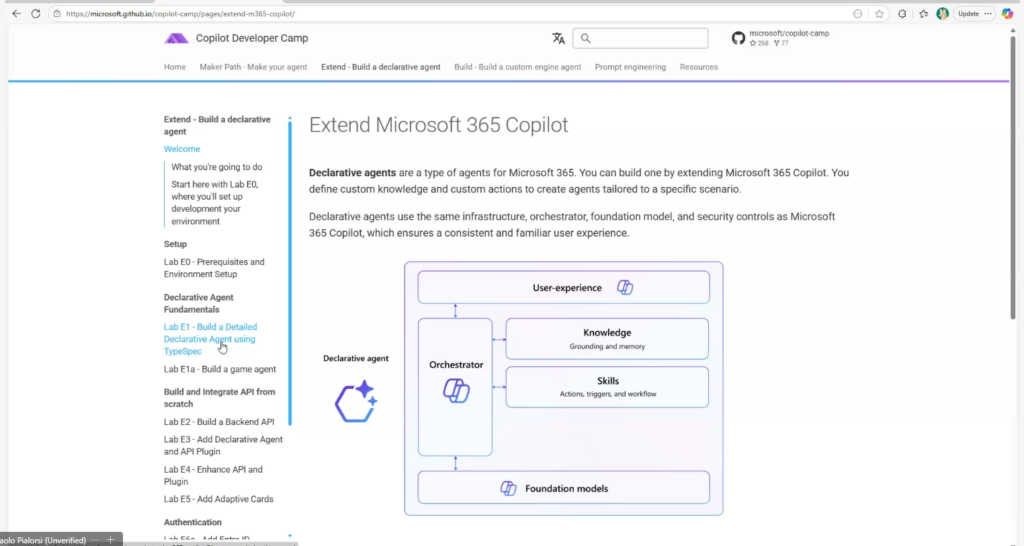Click the browser back arrow
1024x546 pixels.
coord(16,14)
